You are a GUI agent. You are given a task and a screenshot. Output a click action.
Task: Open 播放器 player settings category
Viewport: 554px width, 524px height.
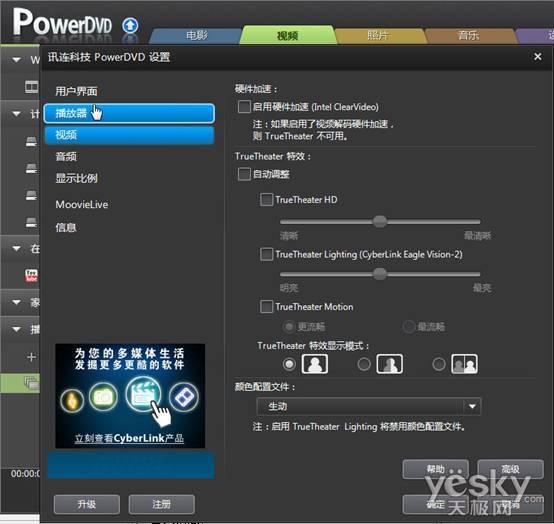click(129, 113)
